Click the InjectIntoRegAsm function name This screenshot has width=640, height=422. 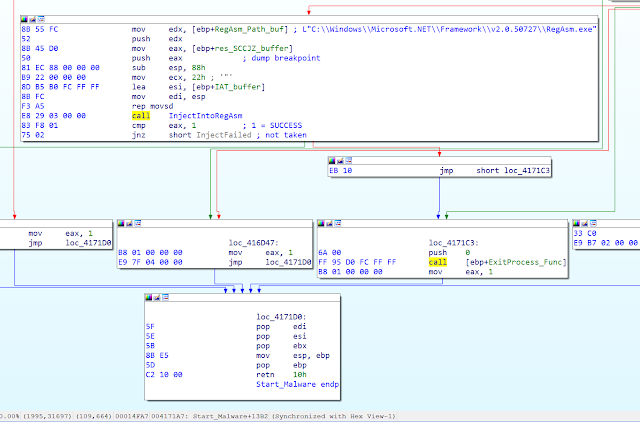click(x=205, y=116)
